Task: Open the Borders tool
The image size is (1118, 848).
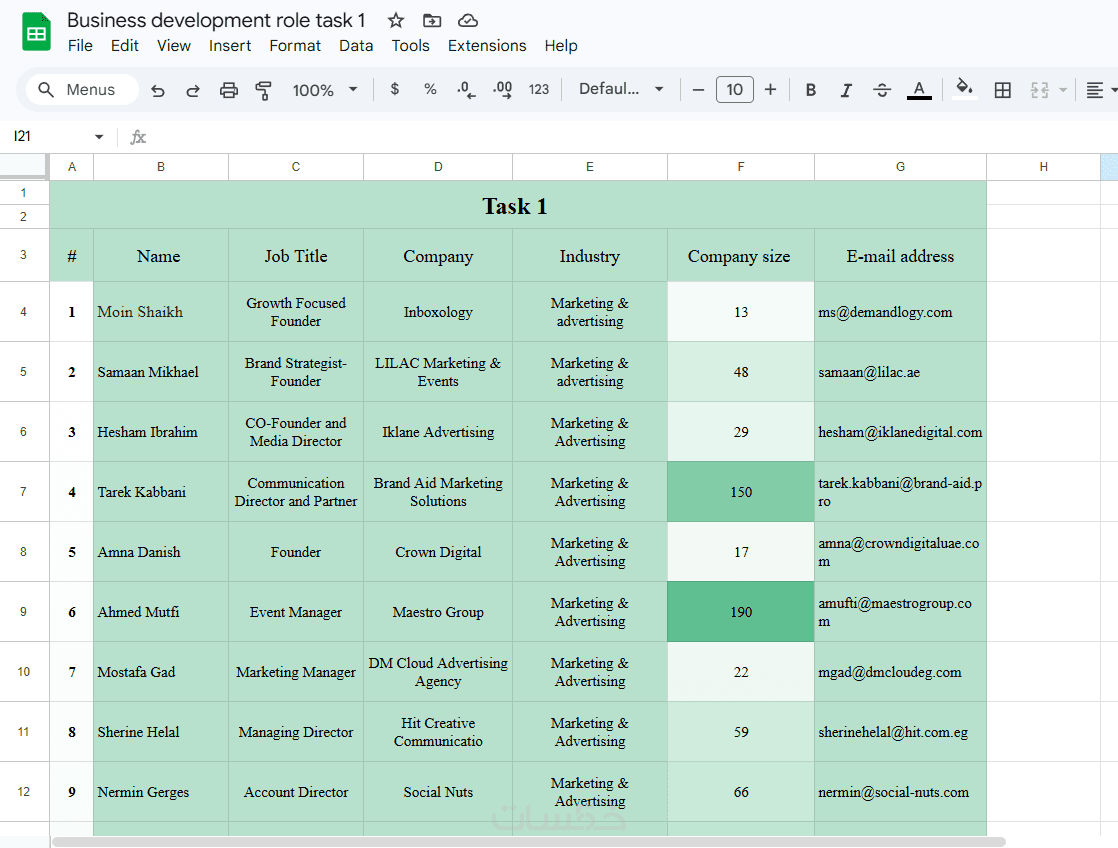Action: [x=1002, y=90]
